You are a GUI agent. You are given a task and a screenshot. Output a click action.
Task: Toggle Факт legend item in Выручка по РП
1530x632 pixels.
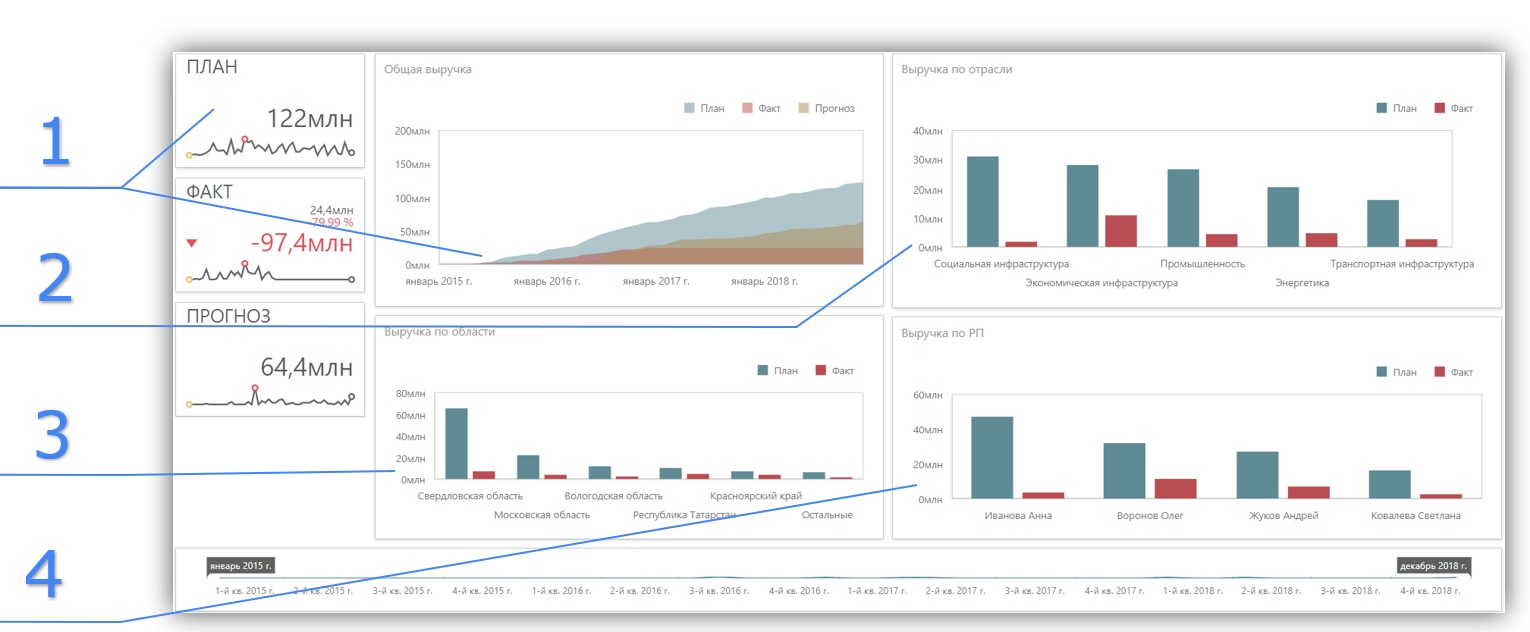[x=1454, y=372]
